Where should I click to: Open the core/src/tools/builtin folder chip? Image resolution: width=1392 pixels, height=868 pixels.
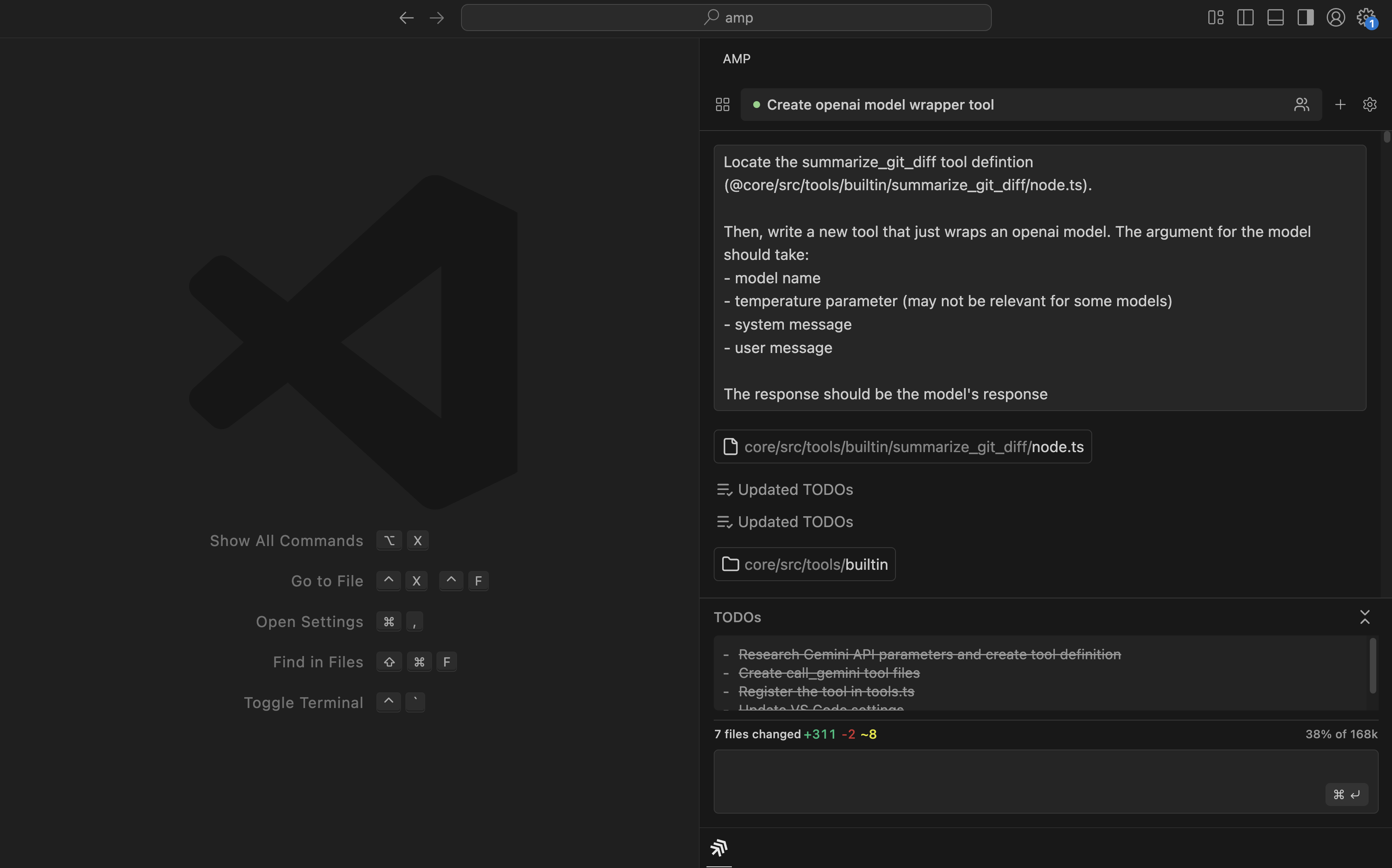[x=804, y=564]
